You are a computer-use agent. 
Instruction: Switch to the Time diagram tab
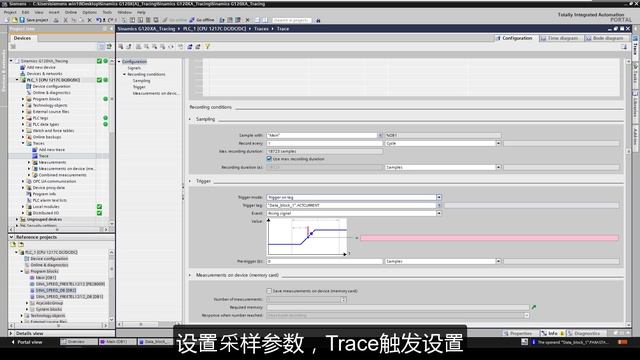point(560,38)
